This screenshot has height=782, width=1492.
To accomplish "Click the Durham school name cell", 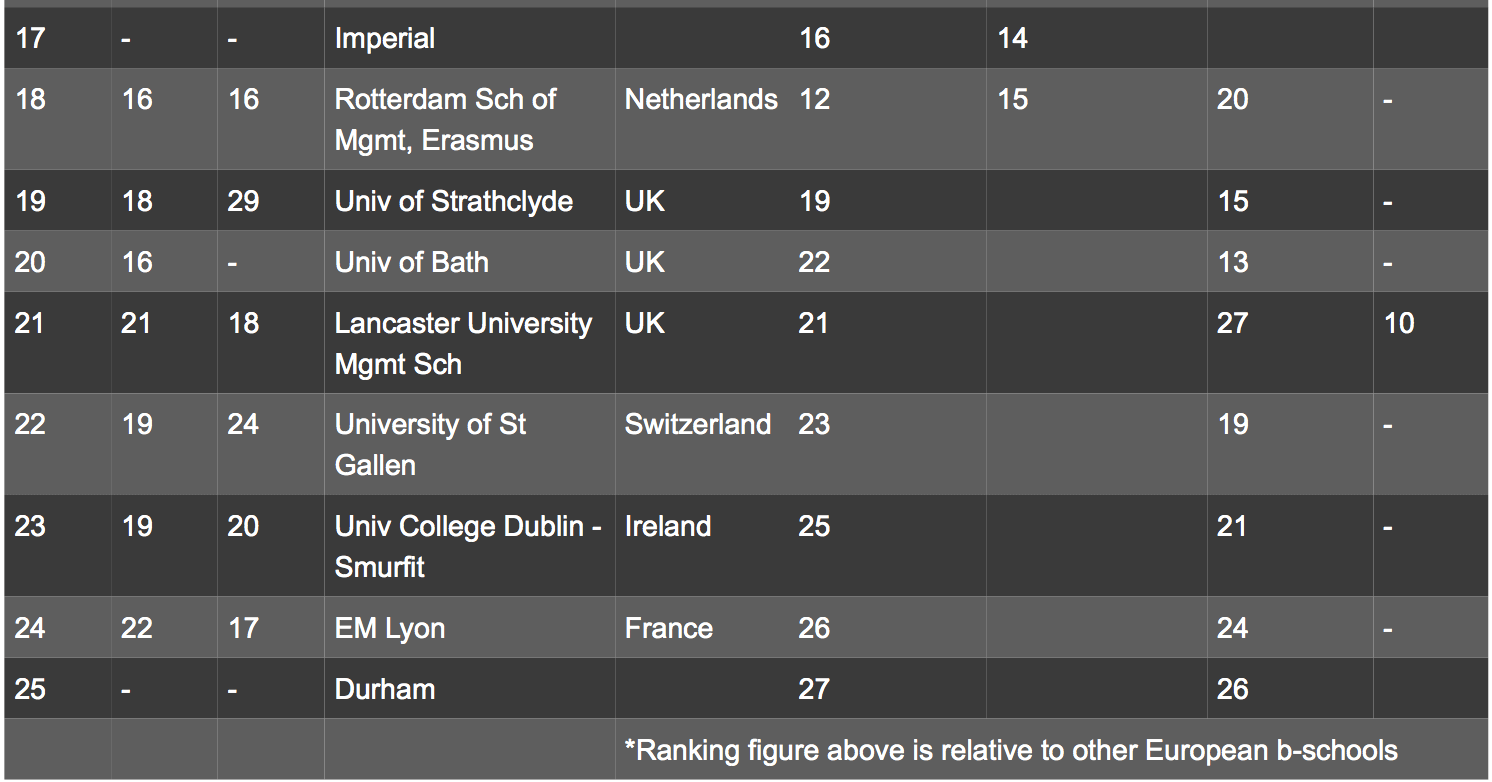I will 469,689.
